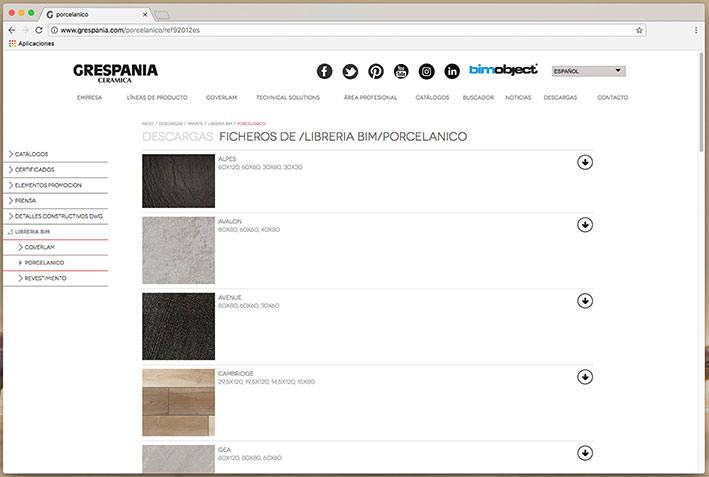Close the porcelanico browser tab
Image resolution: width=709 pixels, height=477 pixels.
click(145, 14)
